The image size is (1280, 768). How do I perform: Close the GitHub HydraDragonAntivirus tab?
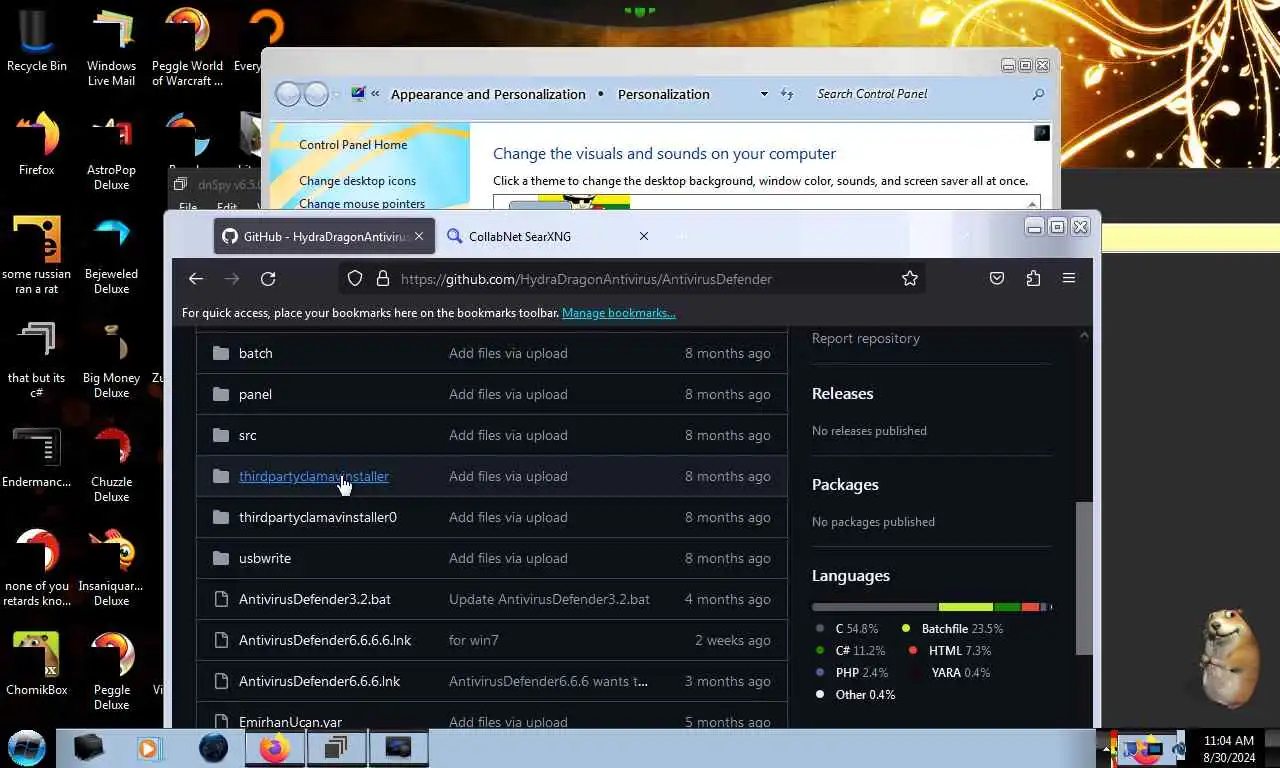point(419,236)
